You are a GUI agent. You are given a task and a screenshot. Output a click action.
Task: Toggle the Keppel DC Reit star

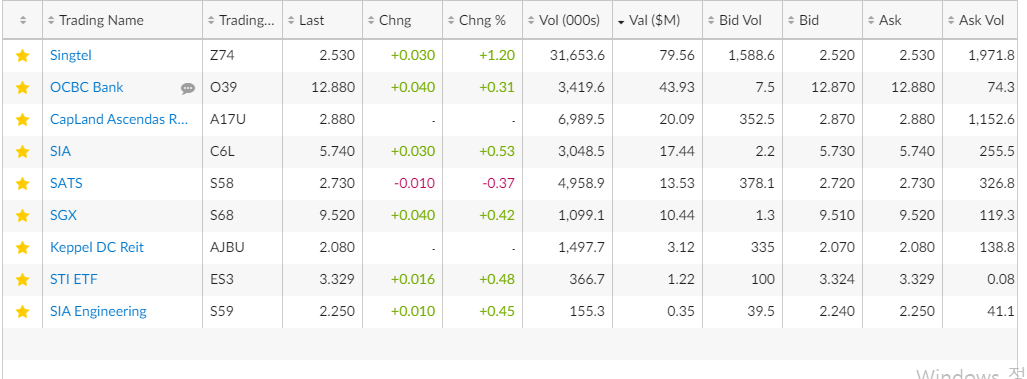click(x=22, y=248)
